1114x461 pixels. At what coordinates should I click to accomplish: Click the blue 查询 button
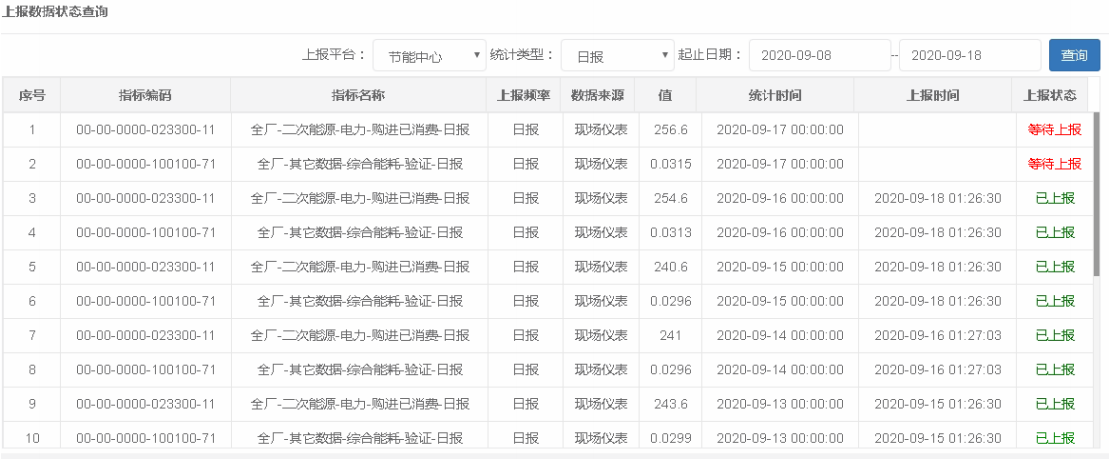pyautogui.click(x=1074, y=55)
